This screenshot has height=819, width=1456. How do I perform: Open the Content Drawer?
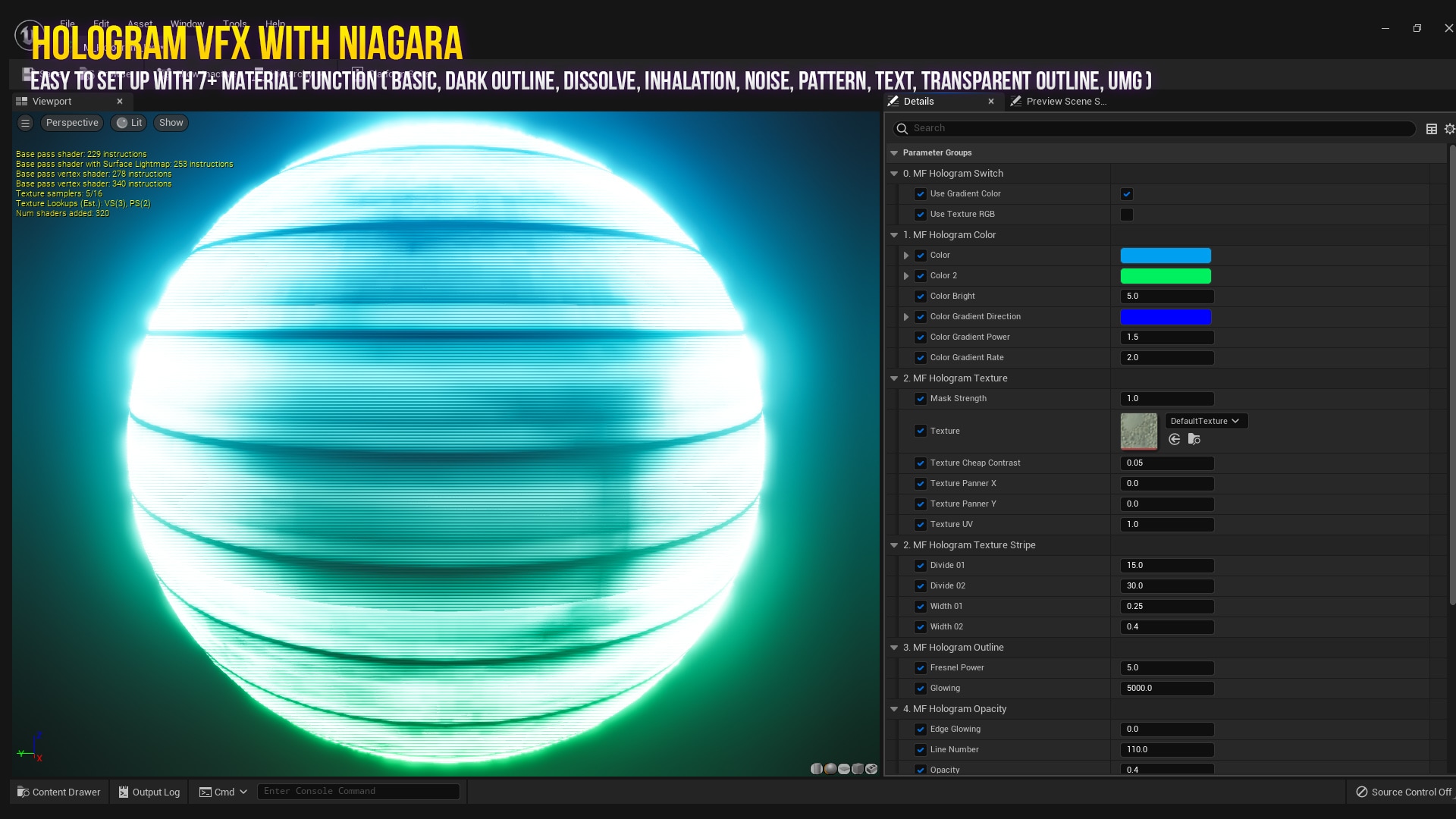point(59,792)
